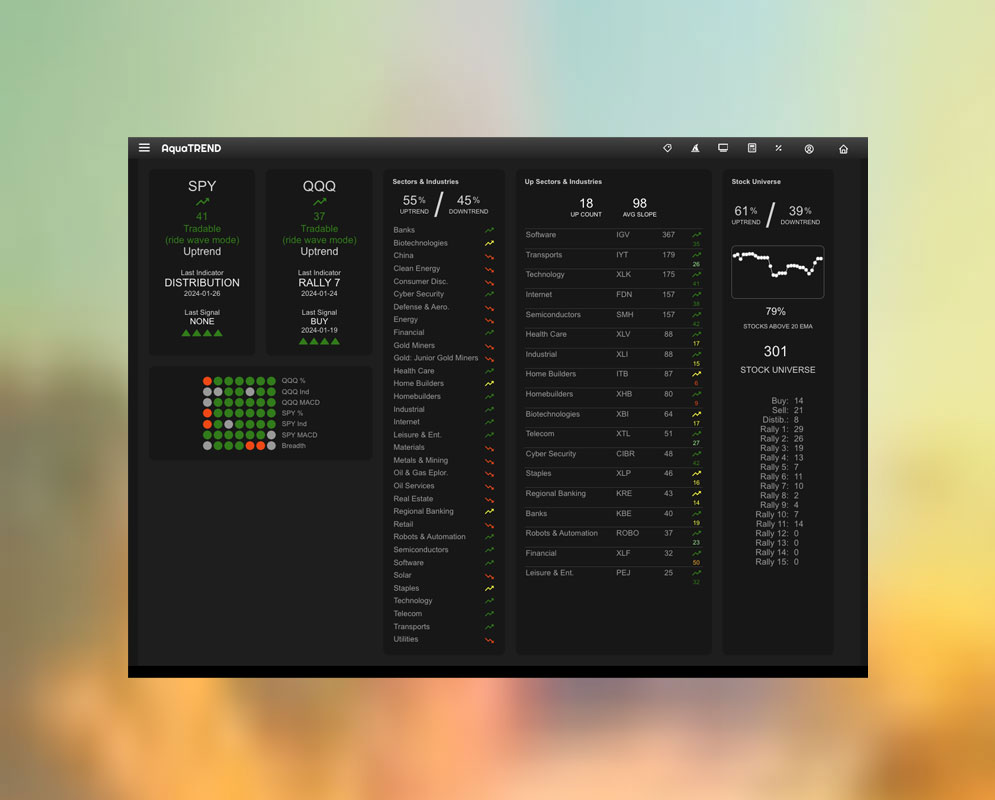Open the monitor screen icon in header
995x800 pixels.
(x=723, y=148)
